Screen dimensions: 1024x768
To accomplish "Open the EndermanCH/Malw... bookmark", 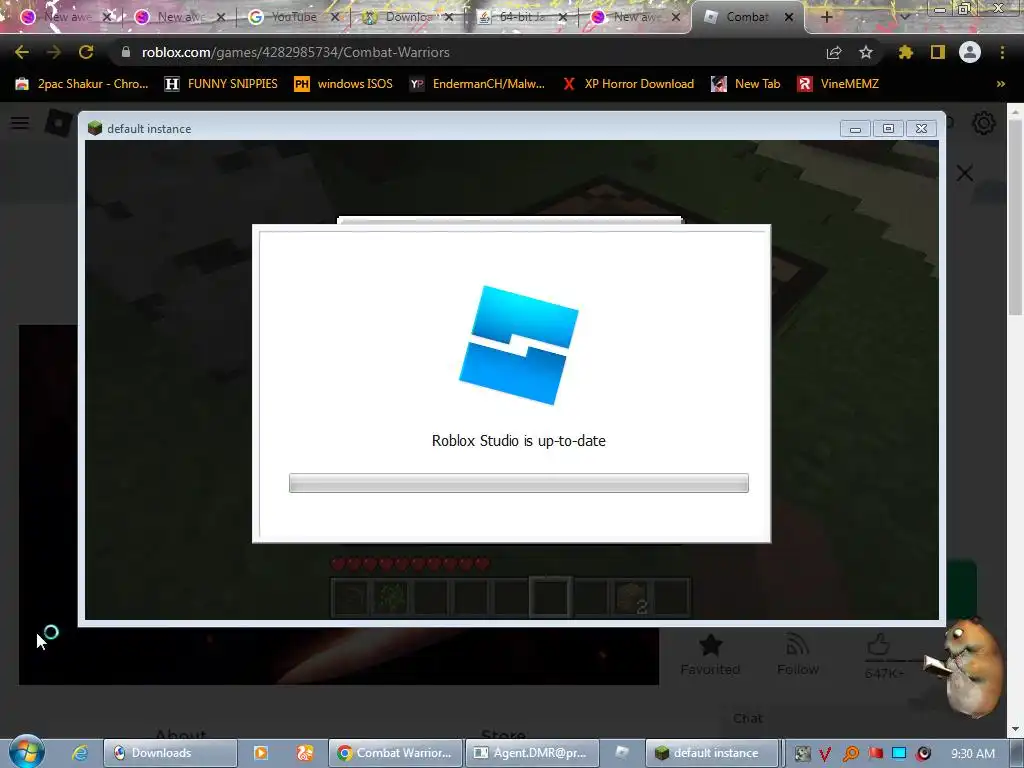I will 477,84.
